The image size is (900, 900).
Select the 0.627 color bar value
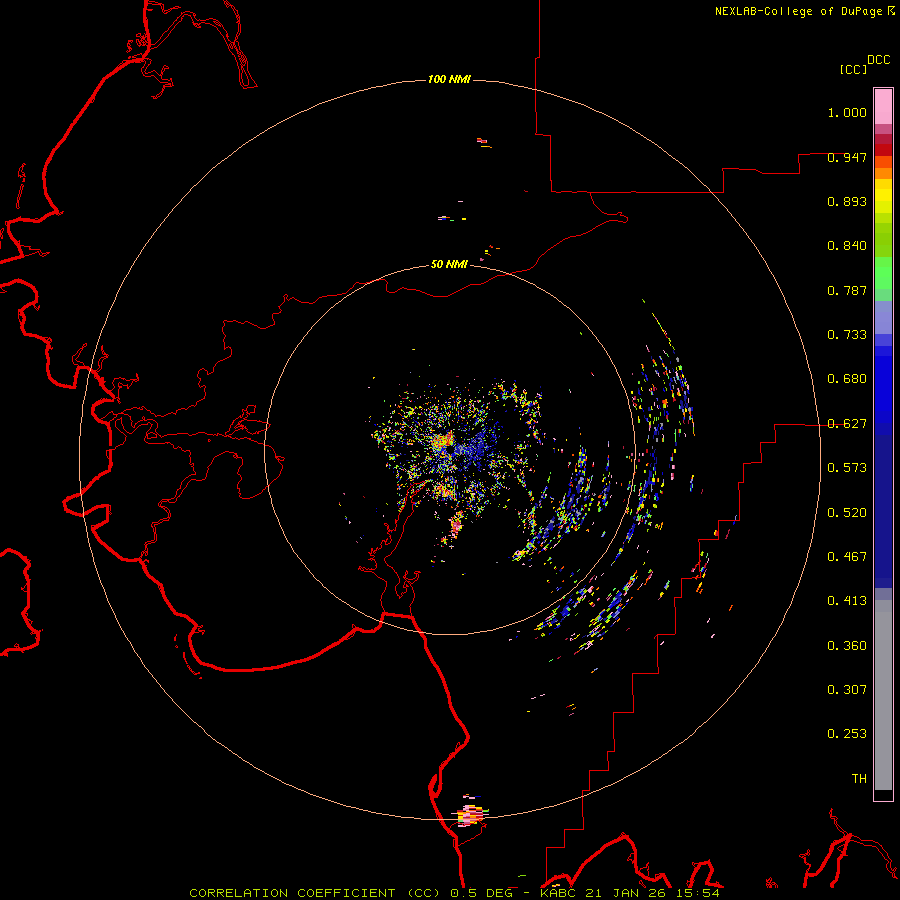847,424
